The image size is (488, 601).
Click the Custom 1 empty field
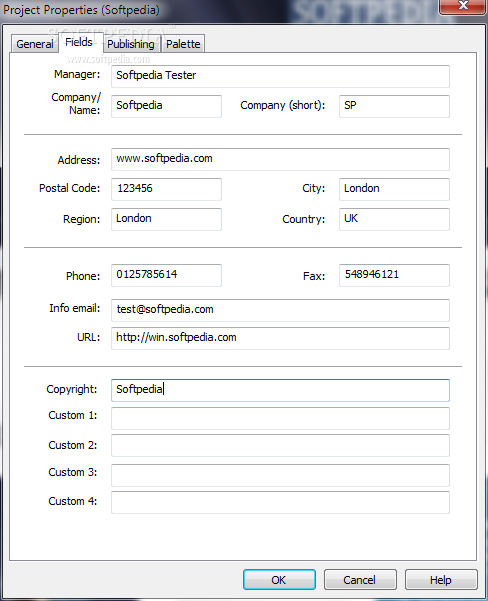(x=280, y=418)
